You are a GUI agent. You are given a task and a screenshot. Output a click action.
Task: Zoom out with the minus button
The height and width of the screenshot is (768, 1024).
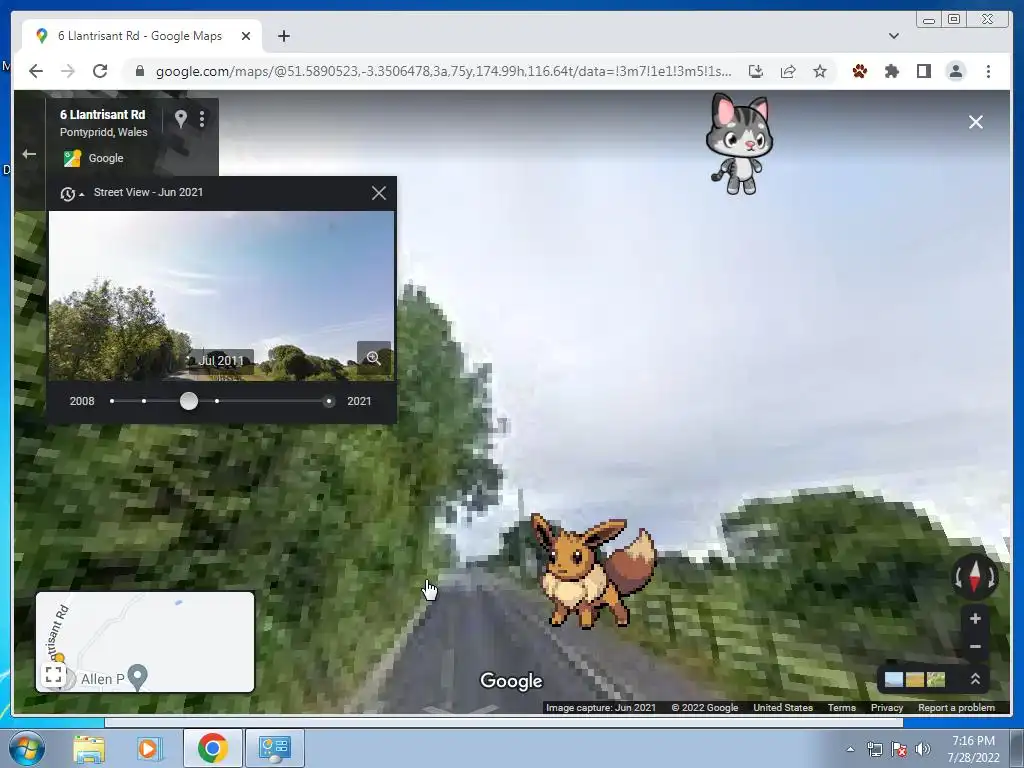[x=975, y=647]
